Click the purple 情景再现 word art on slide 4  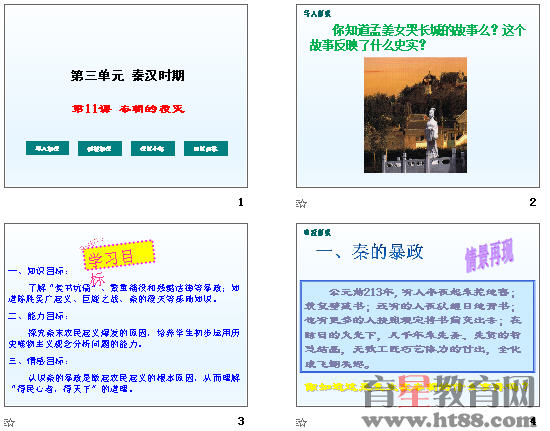(489, 255)
